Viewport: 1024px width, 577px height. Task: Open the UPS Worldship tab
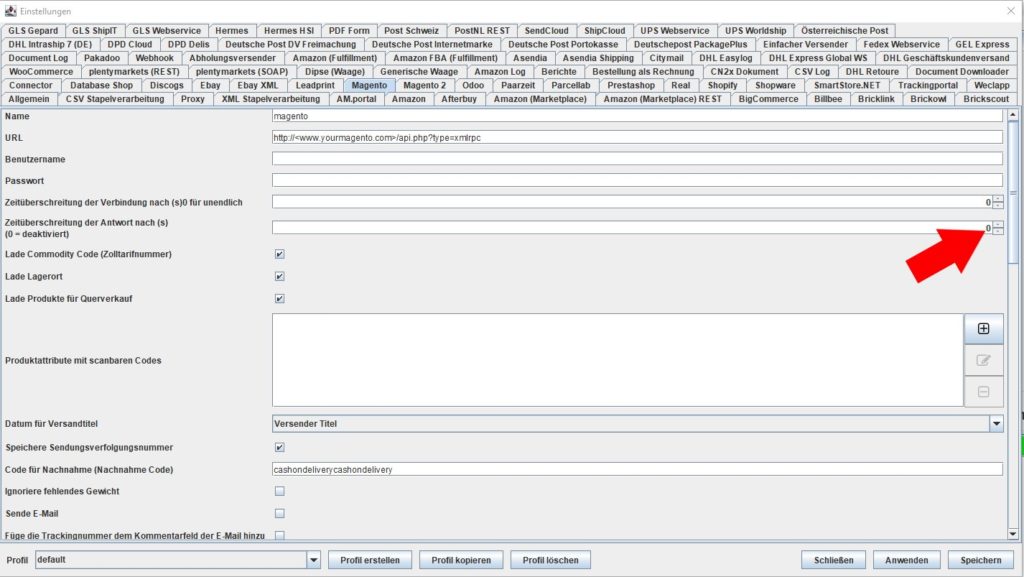coord(756,31)
